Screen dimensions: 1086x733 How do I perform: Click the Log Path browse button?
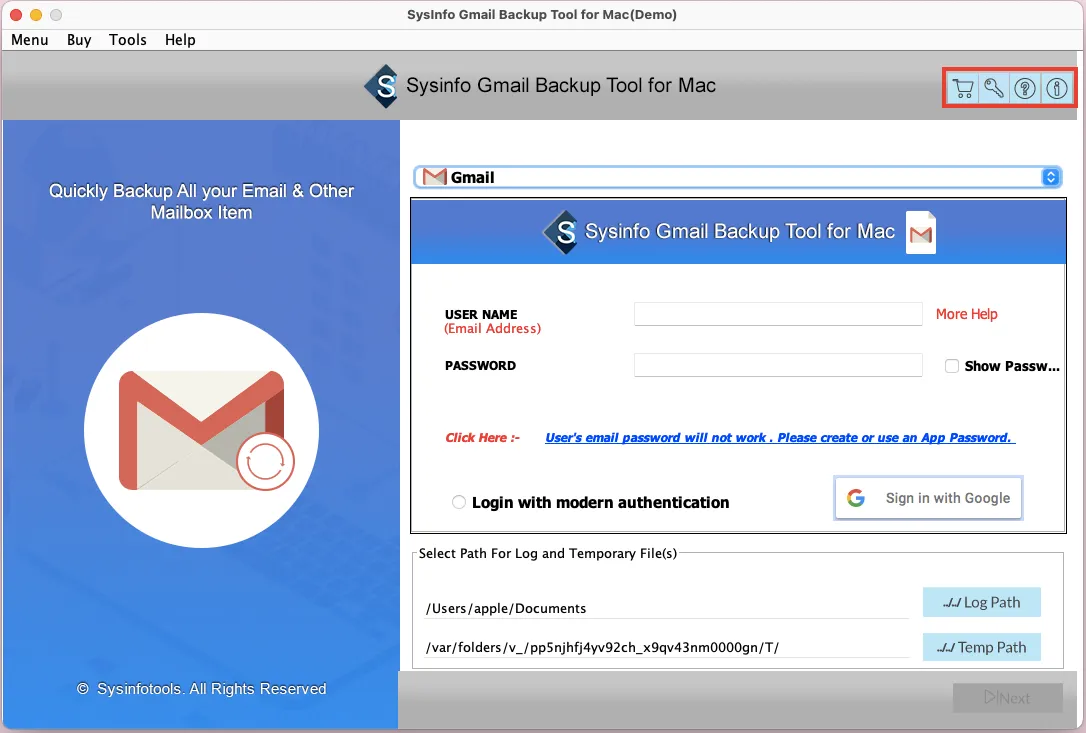pos(981,602)
